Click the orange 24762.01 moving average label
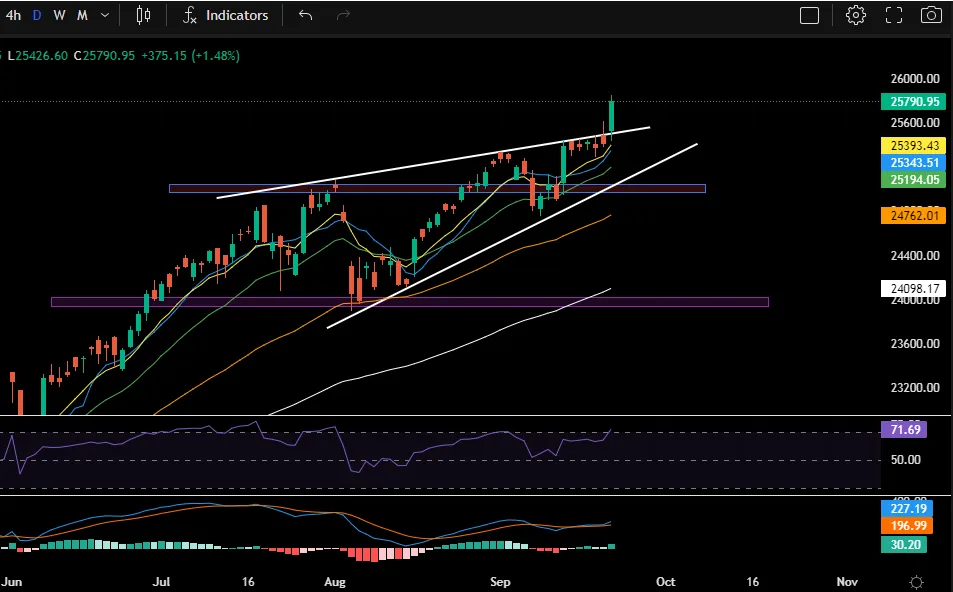 (912, 215)
